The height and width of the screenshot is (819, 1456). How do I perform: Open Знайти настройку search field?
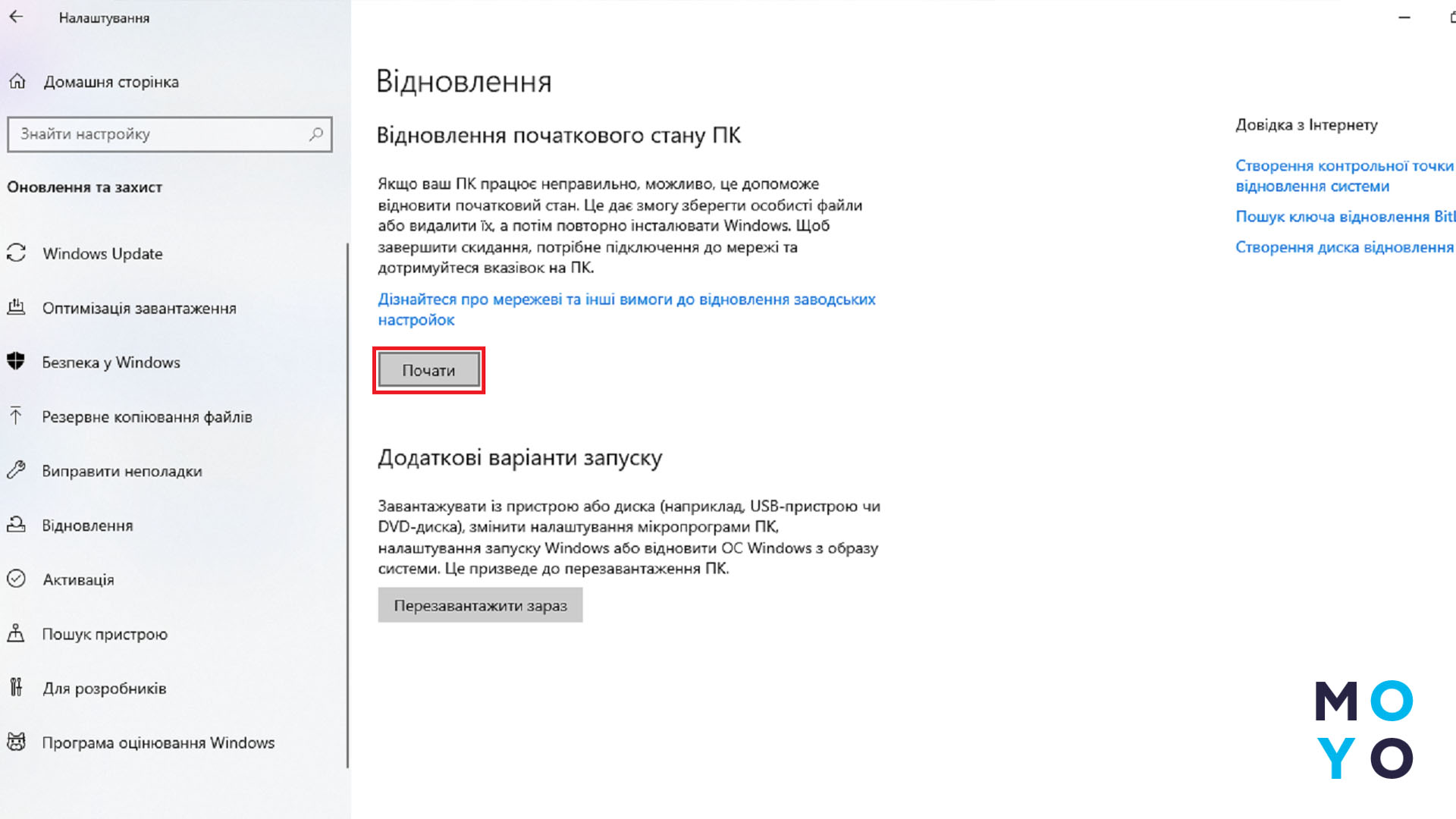point(169,133)
